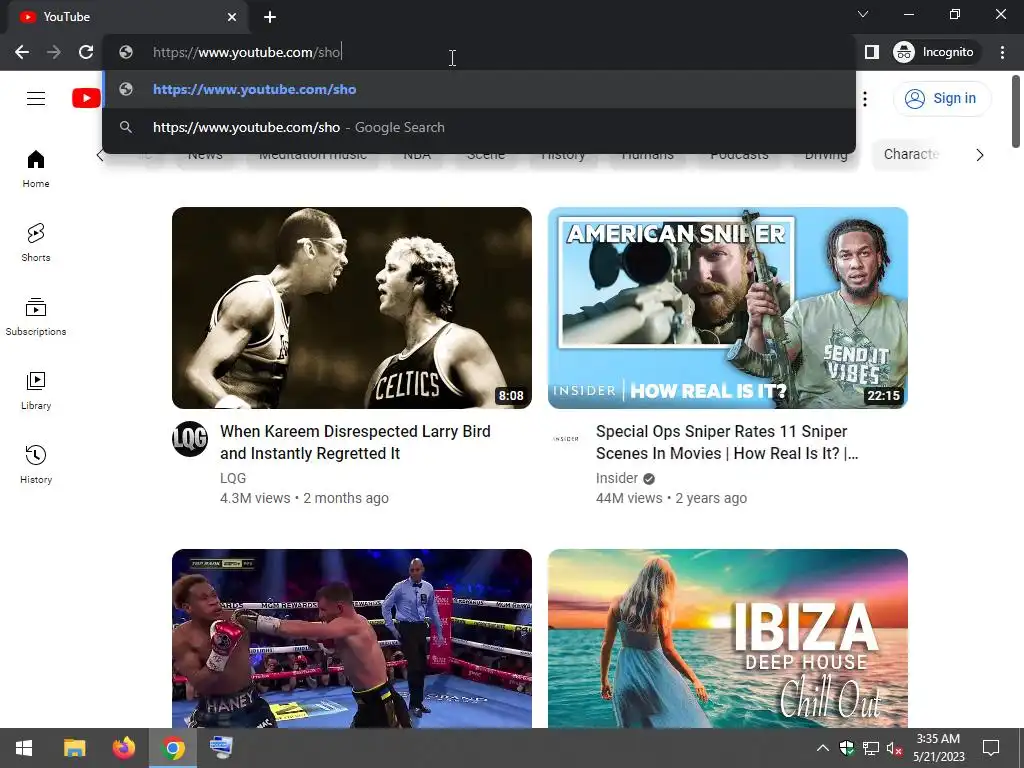1024x768 pixels.
Task: Click the page vertical scrollbar
Action: pyautogui.click(x=1016, y=112)
